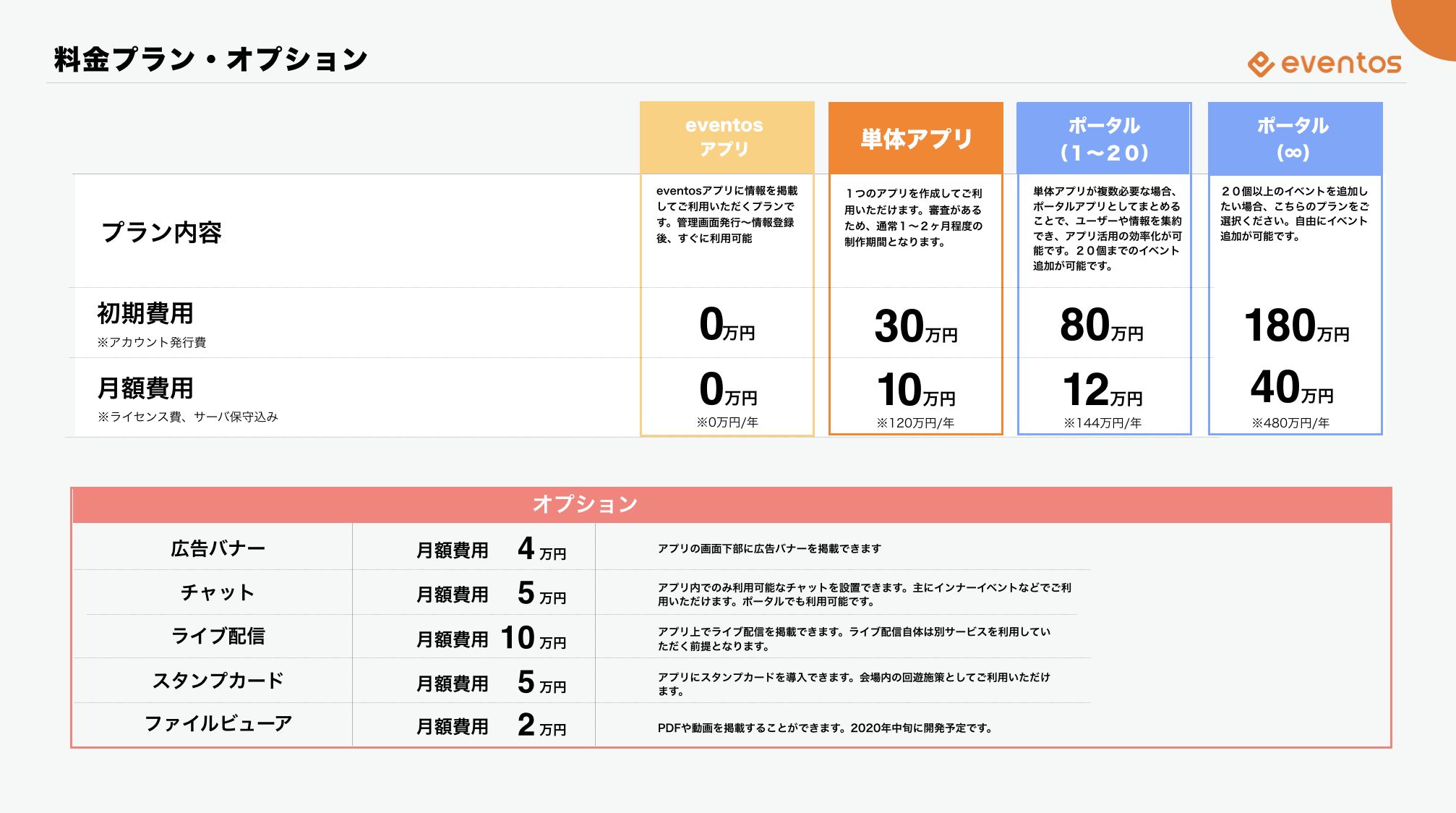Click the ライブ配信 option row label

click(218, 637)
